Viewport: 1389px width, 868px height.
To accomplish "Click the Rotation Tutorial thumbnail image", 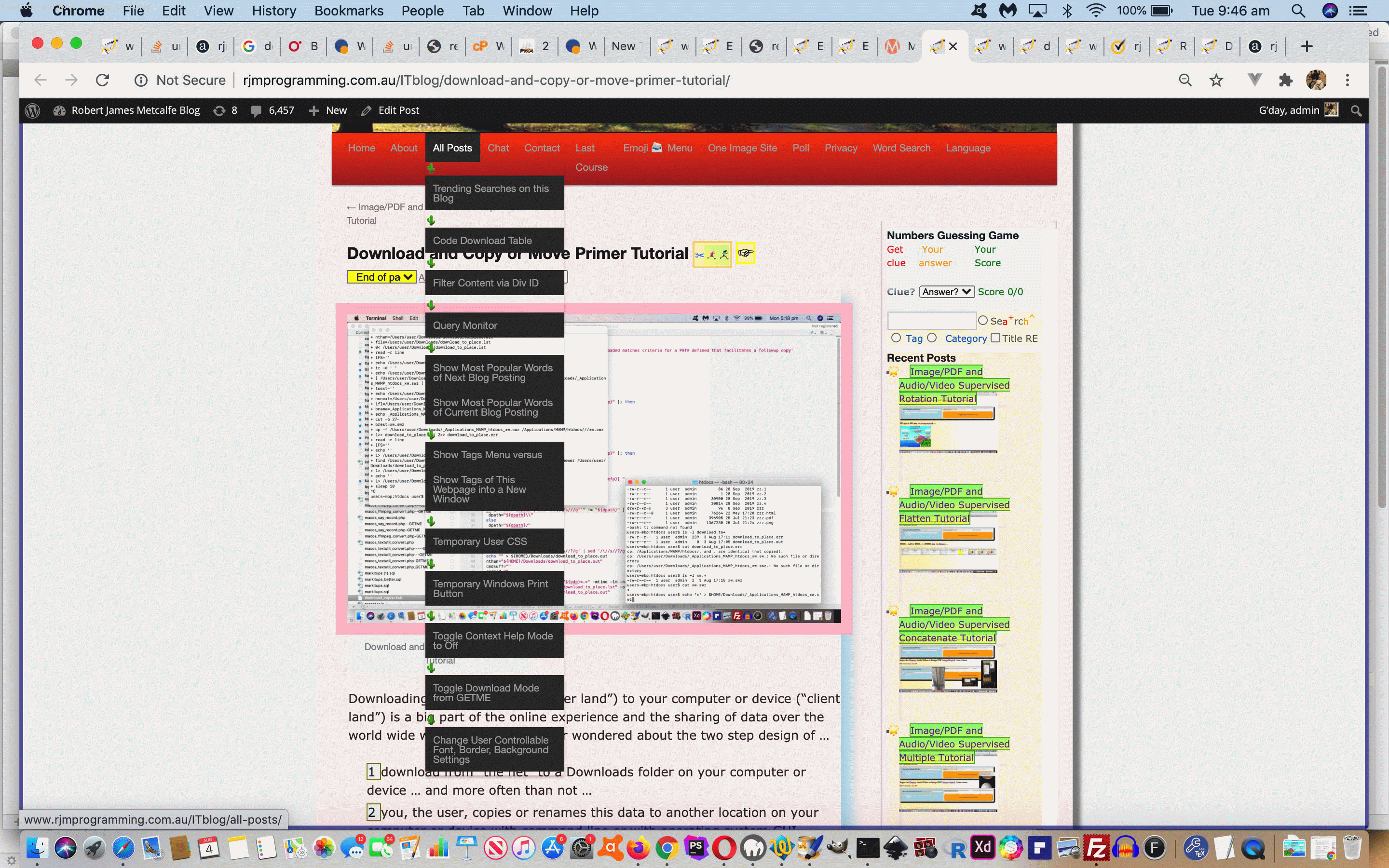I will tap(948, 429).
